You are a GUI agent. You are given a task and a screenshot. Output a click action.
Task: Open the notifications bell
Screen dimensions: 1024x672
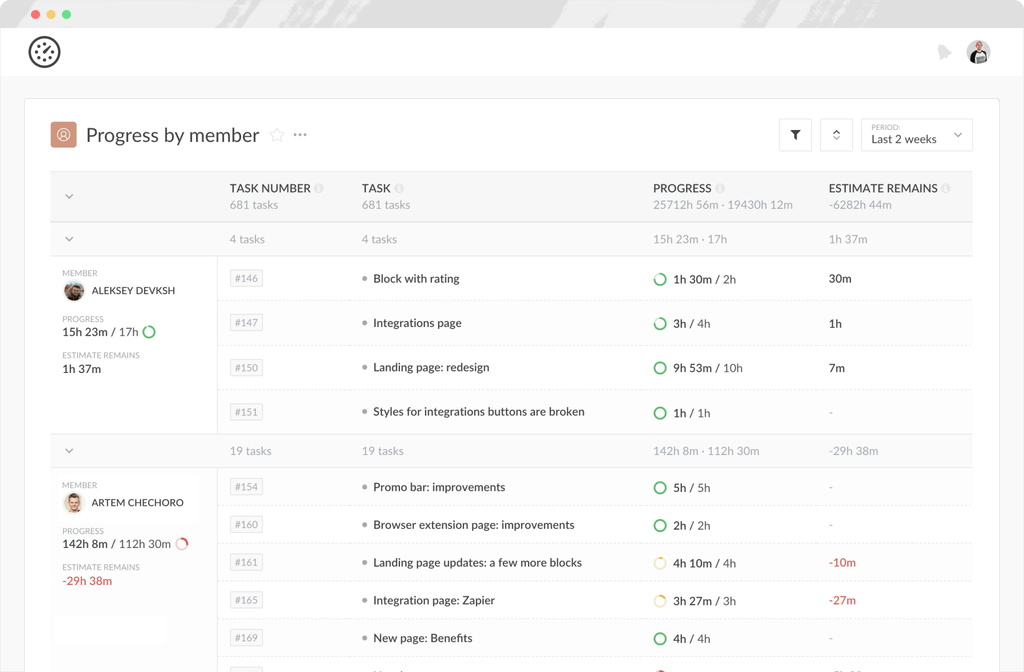click(x=944, y=51)
